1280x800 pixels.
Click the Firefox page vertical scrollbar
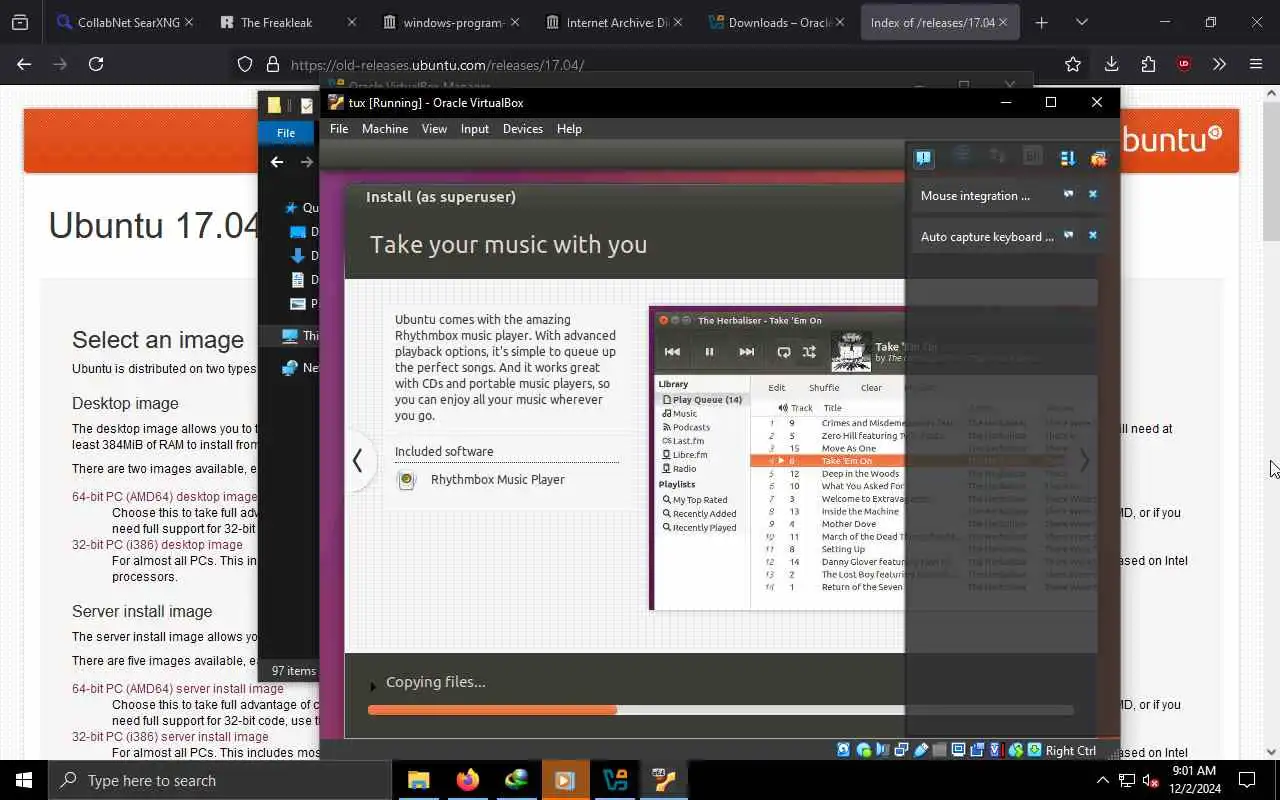click(x=1272, y=170)
